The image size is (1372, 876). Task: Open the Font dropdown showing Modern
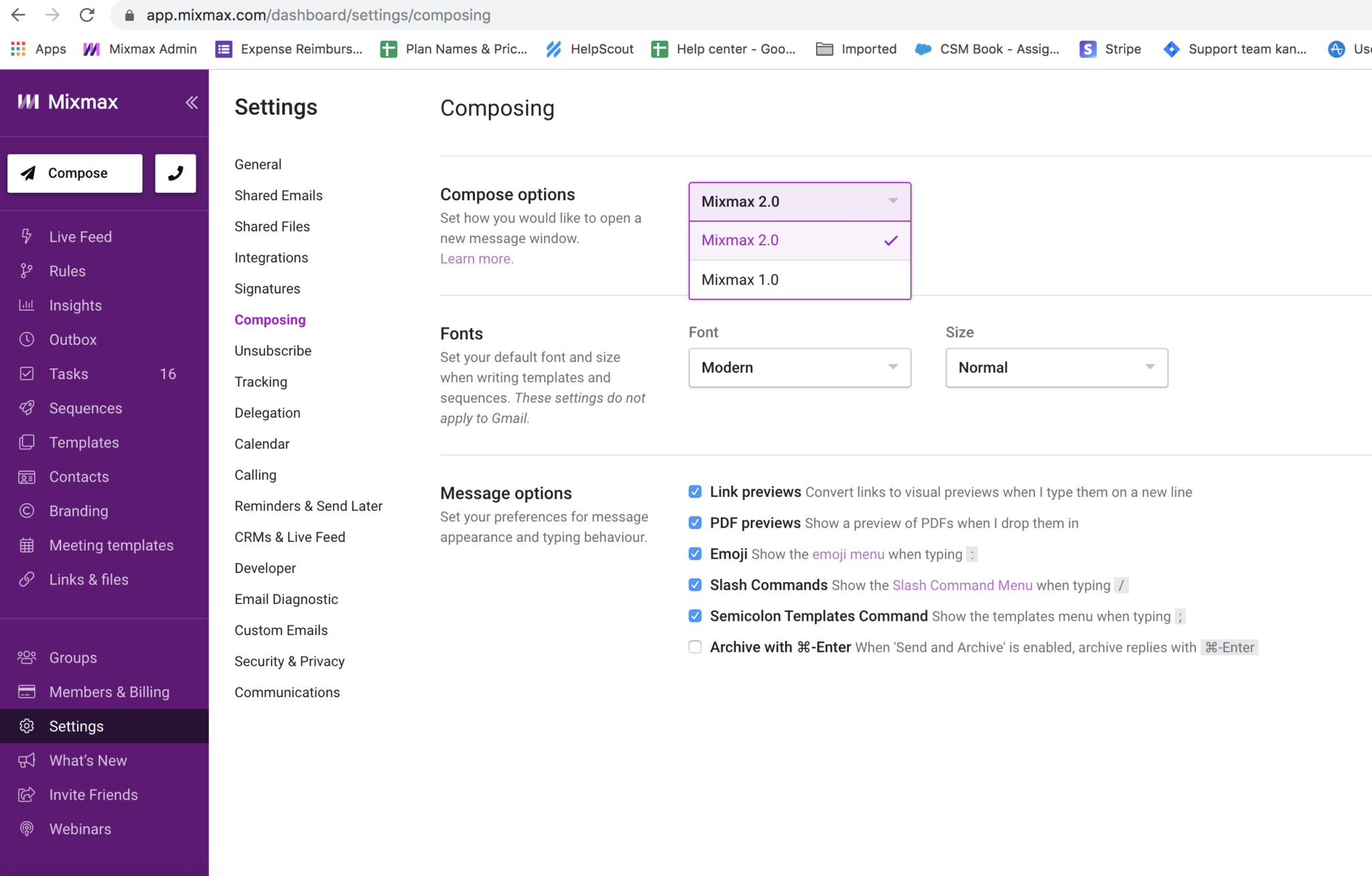coord(799,367)
